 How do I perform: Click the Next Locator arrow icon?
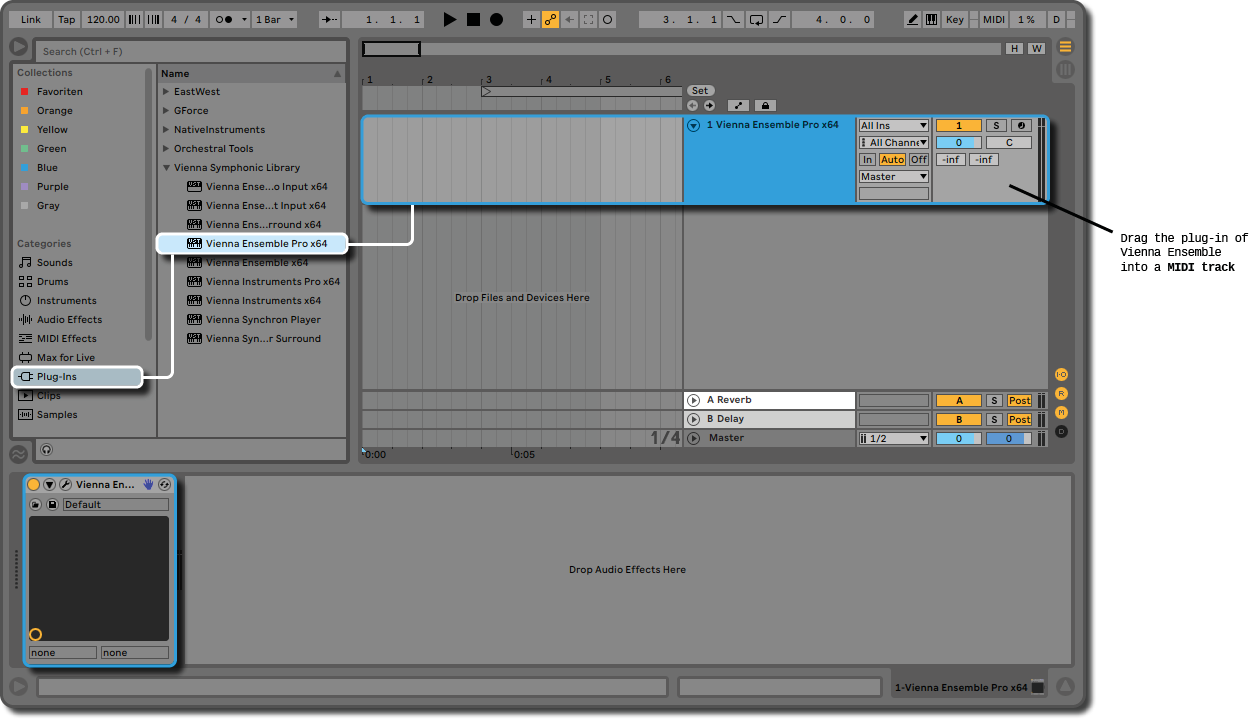[709, 105]
